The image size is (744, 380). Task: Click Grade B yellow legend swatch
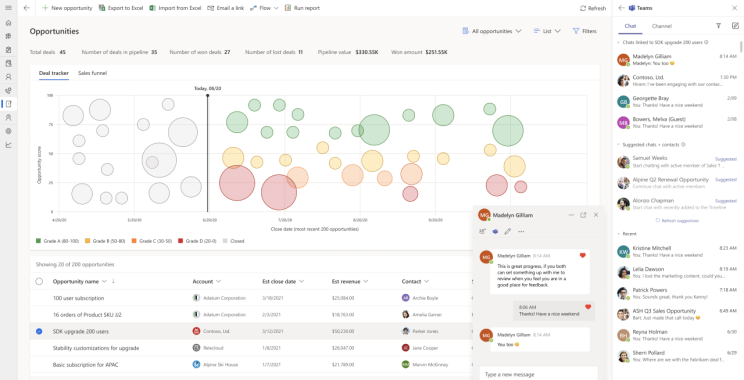87,241
